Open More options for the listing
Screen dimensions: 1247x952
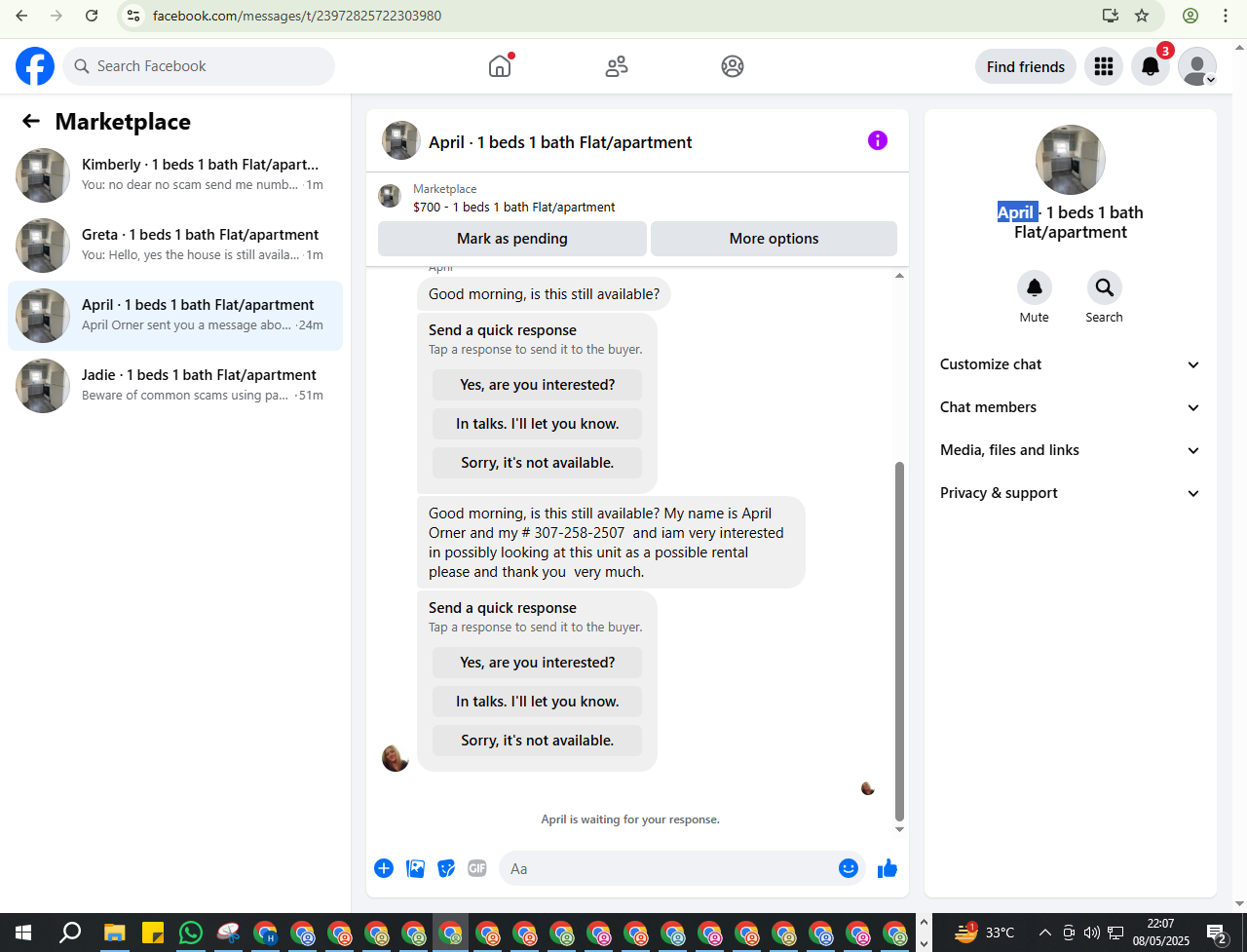point(774,239)
